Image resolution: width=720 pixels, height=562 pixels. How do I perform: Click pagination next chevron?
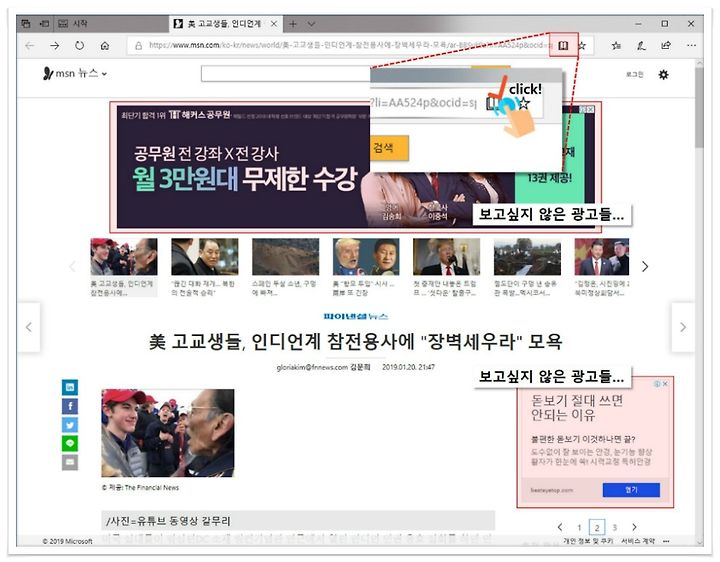634,527
